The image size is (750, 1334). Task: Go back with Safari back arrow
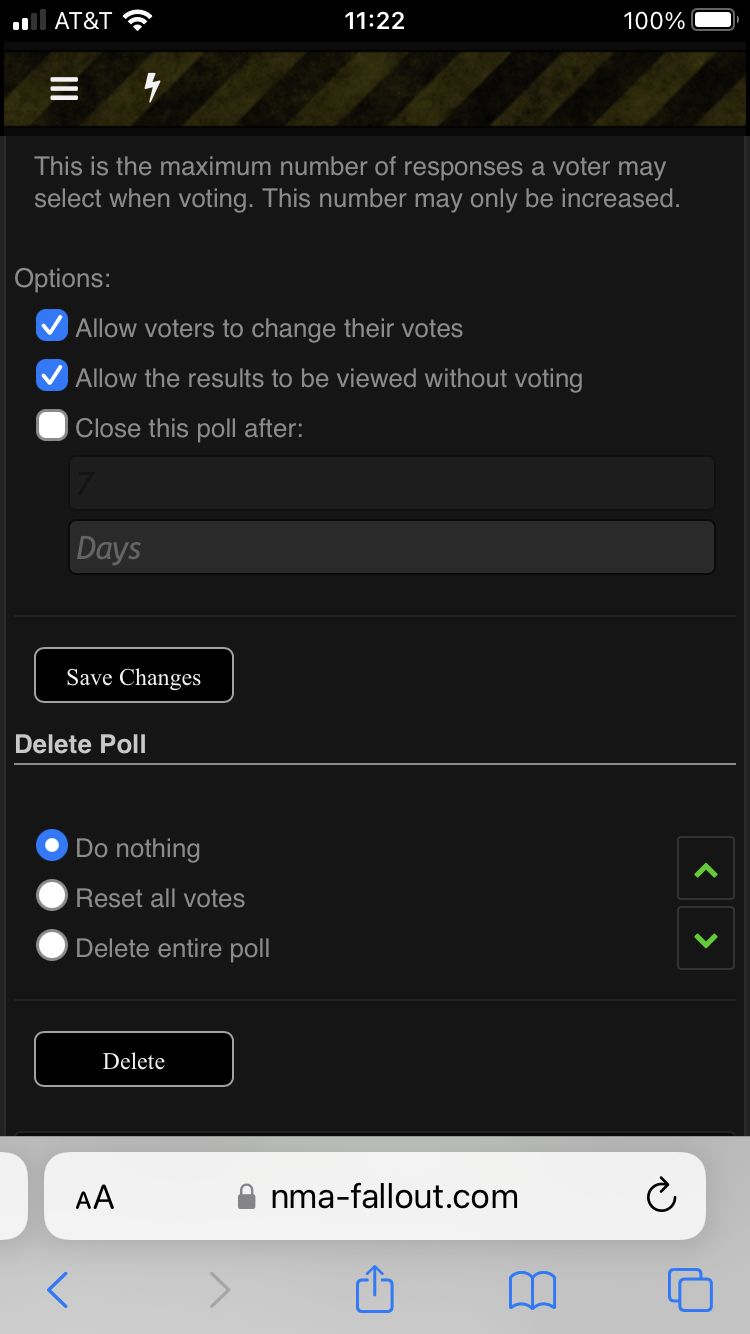coord(58,1290)
